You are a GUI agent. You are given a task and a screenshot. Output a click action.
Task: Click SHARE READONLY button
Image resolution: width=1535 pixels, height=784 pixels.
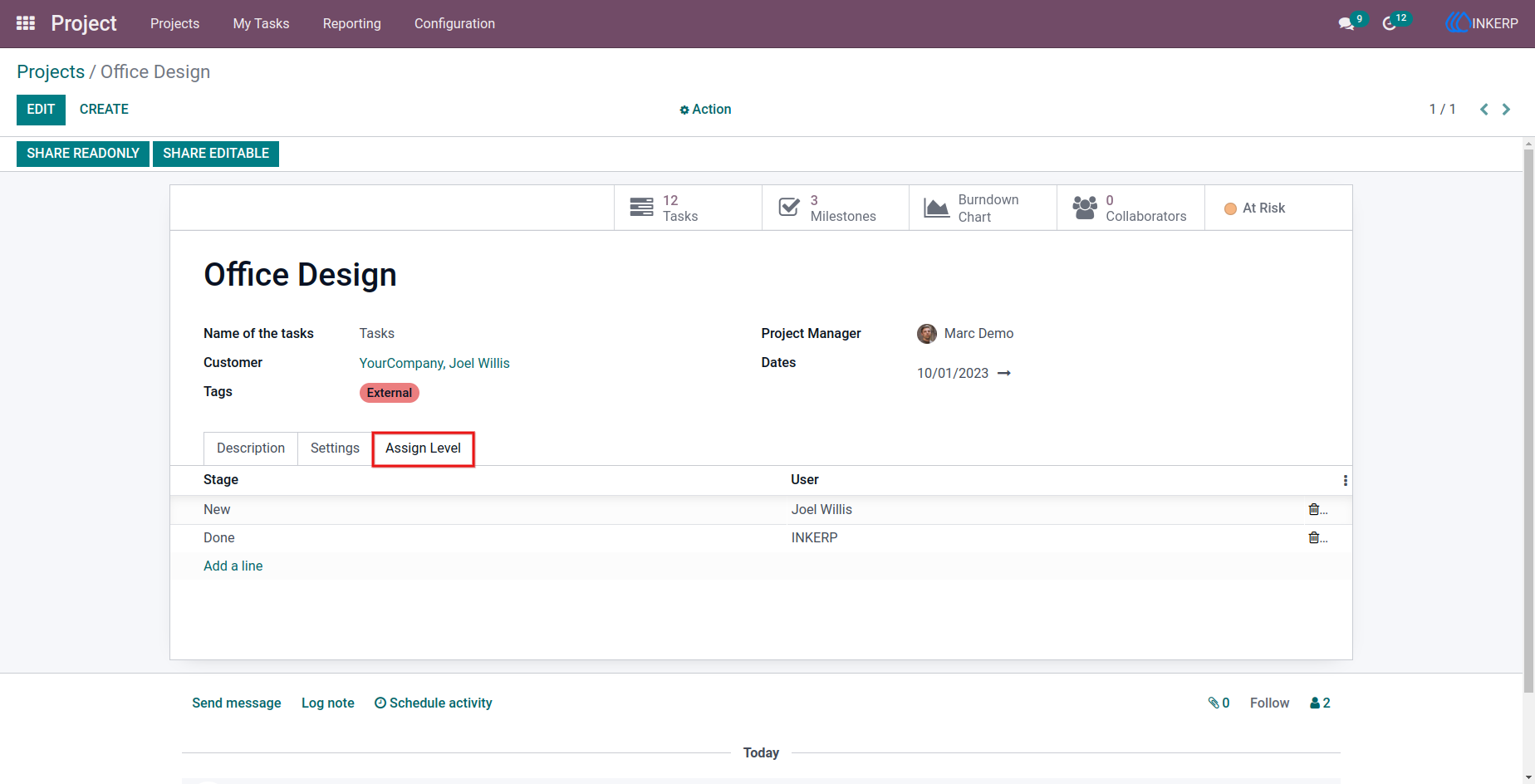pyautogui.click(x=83, y=154)
